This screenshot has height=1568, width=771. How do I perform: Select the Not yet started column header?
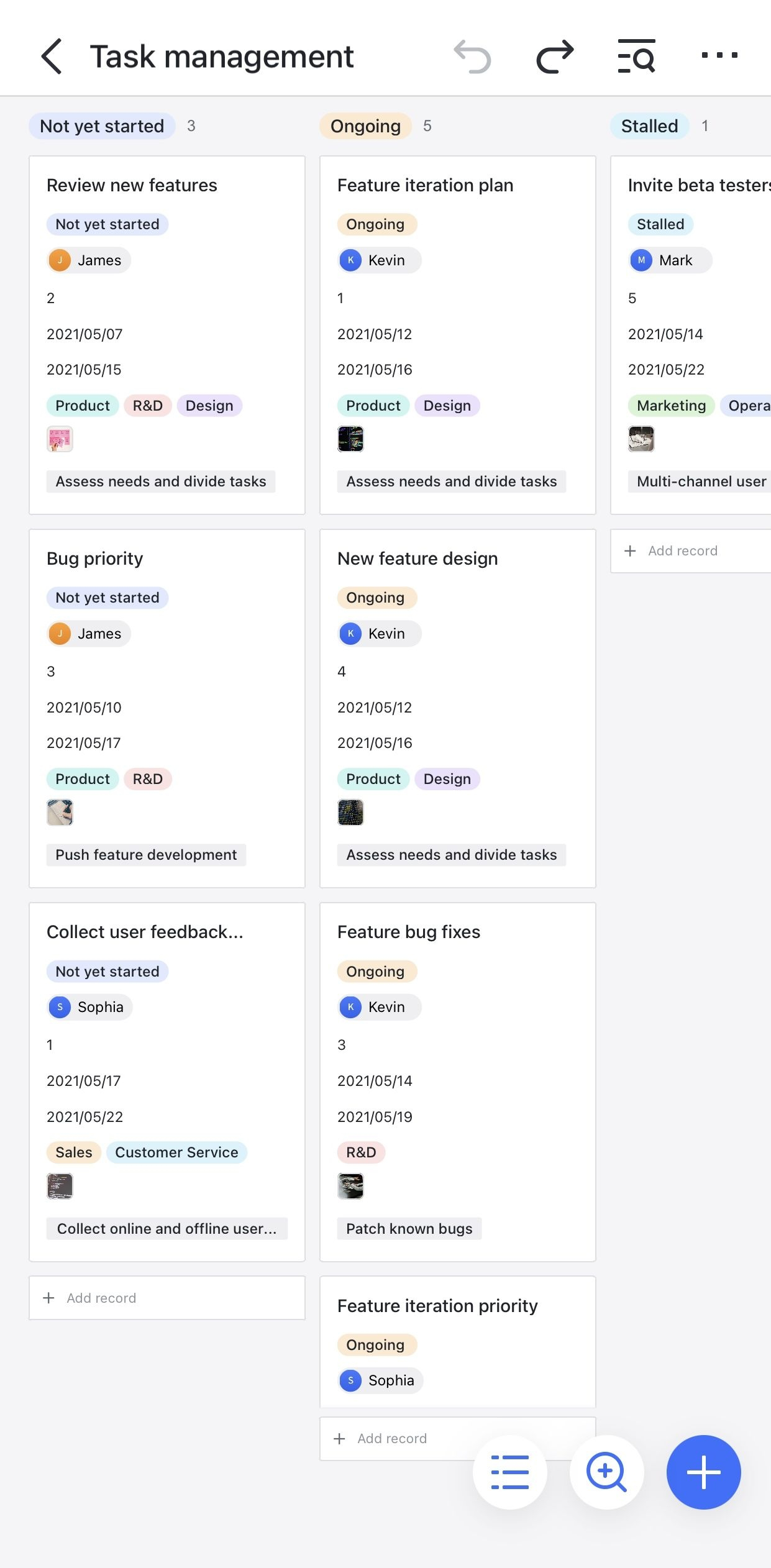(102, 126)
